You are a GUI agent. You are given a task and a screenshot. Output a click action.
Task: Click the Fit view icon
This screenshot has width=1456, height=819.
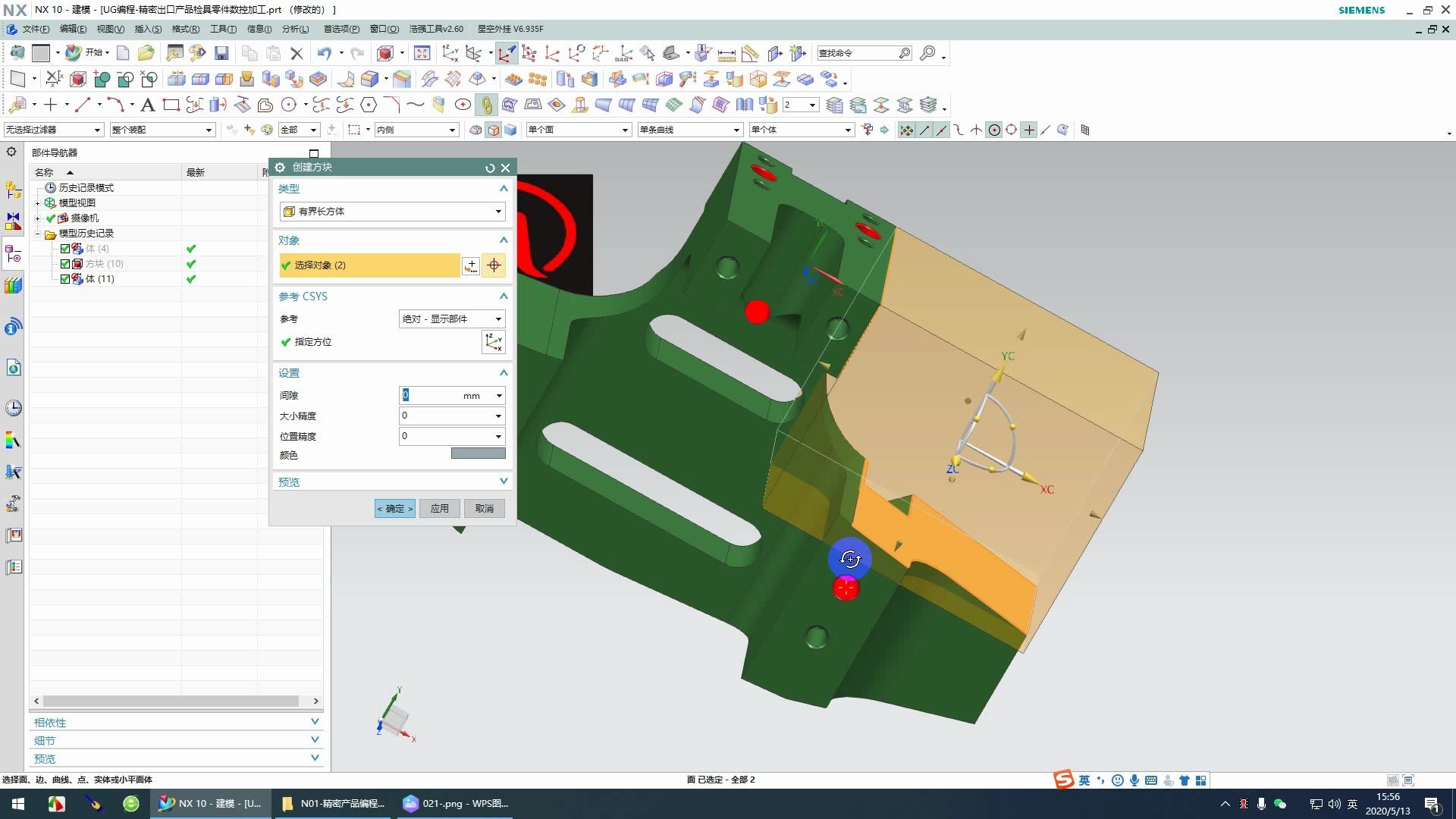click(x=422, y=53)
